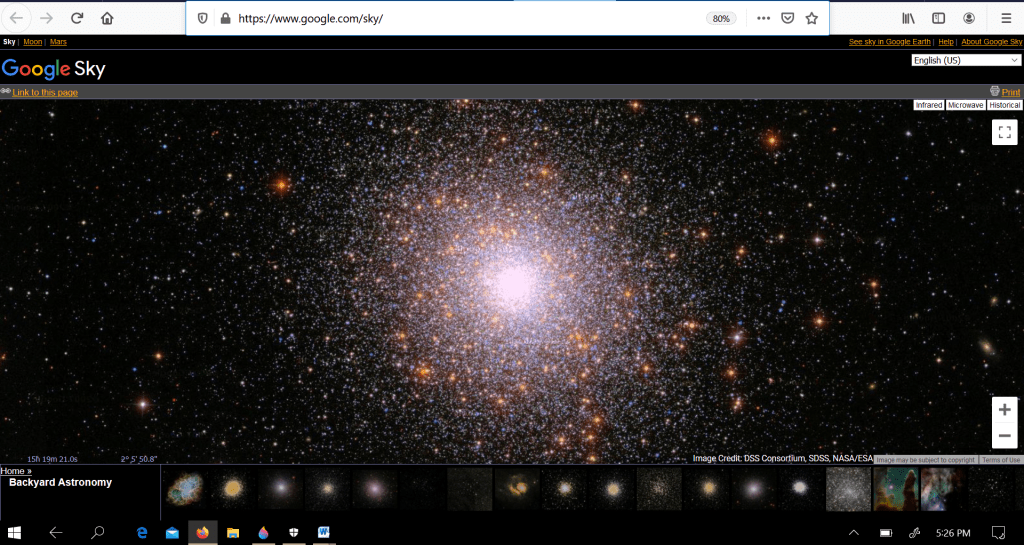The width and height of the screenshot is (1024, 545).
Task: Zoom out with the minus button
Action: point(1004,435)
